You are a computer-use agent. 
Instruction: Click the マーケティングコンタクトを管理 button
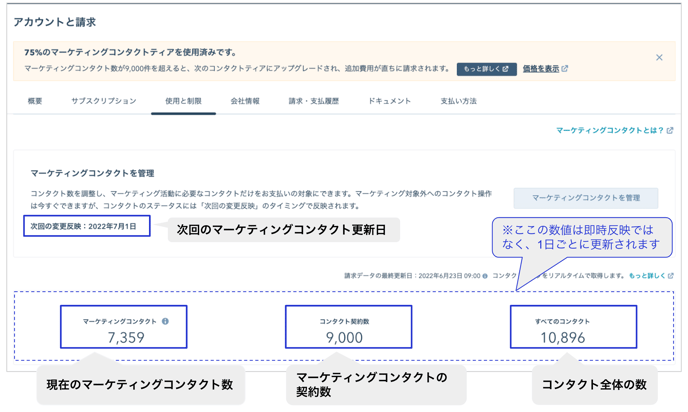[x=586, y=198]
